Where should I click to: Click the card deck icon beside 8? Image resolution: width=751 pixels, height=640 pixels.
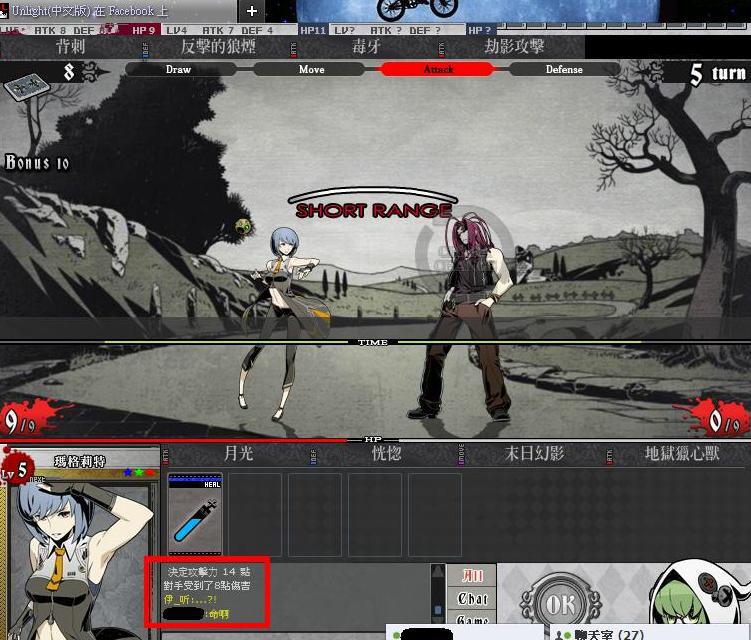tap(24, 87)
